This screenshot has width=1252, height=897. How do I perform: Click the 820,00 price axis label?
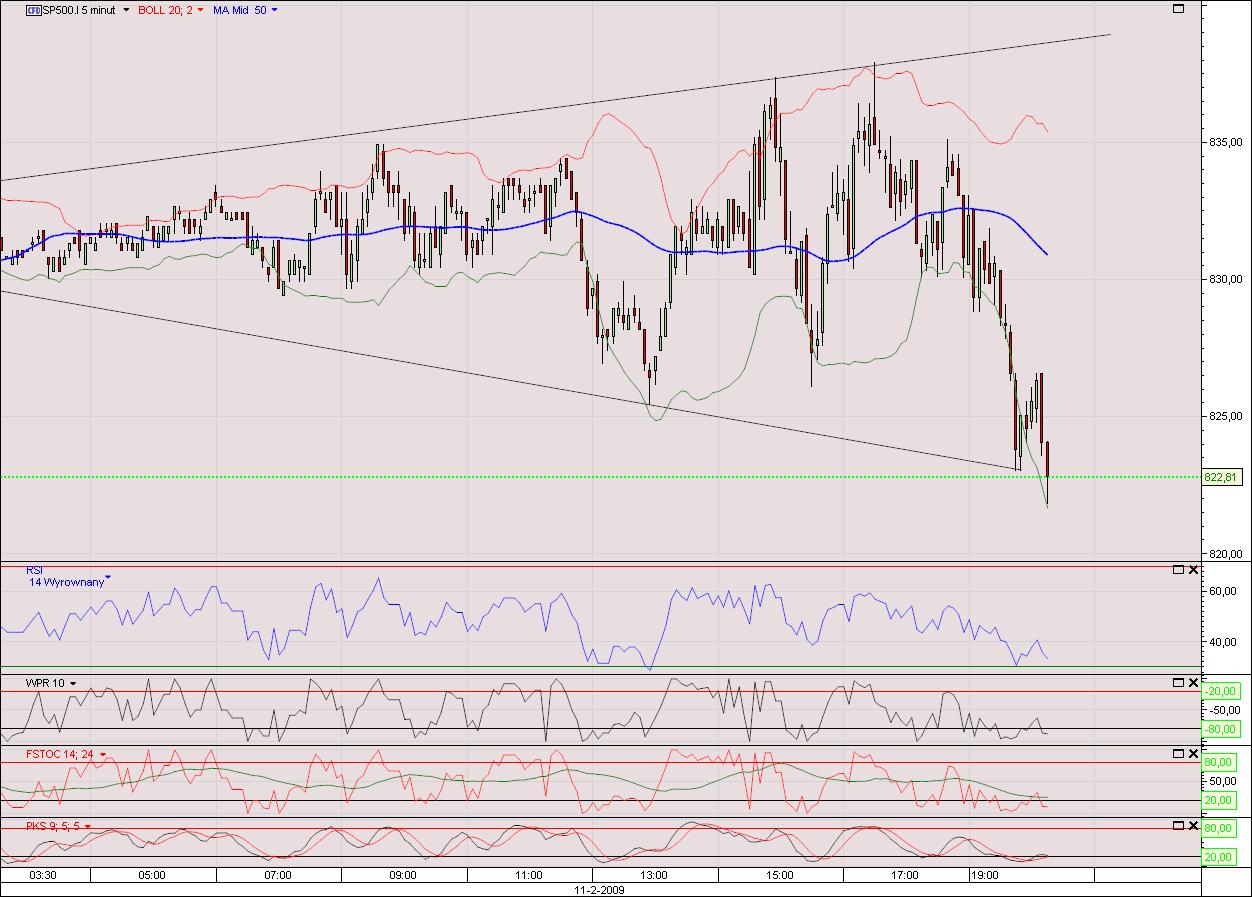click(1225, 553)
